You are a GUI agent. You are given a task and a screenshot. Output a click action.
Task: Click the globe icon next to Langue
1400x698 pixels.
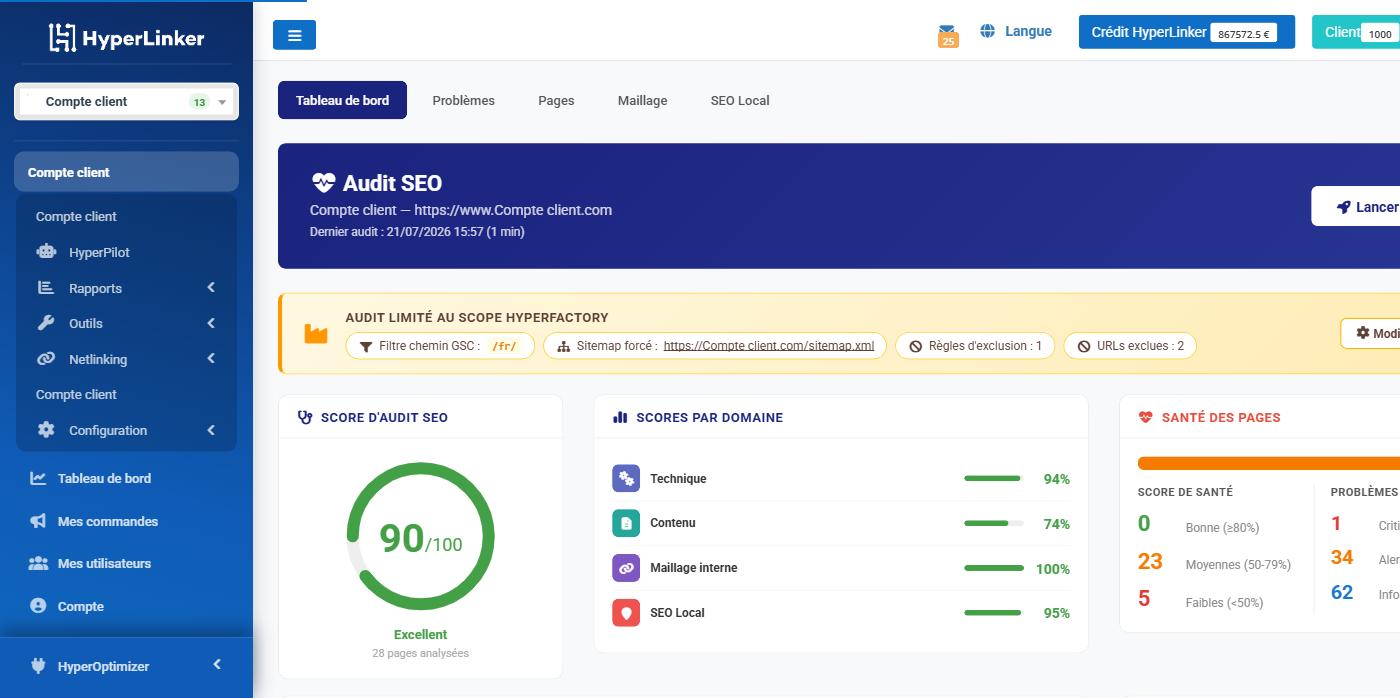pos(988,31)
